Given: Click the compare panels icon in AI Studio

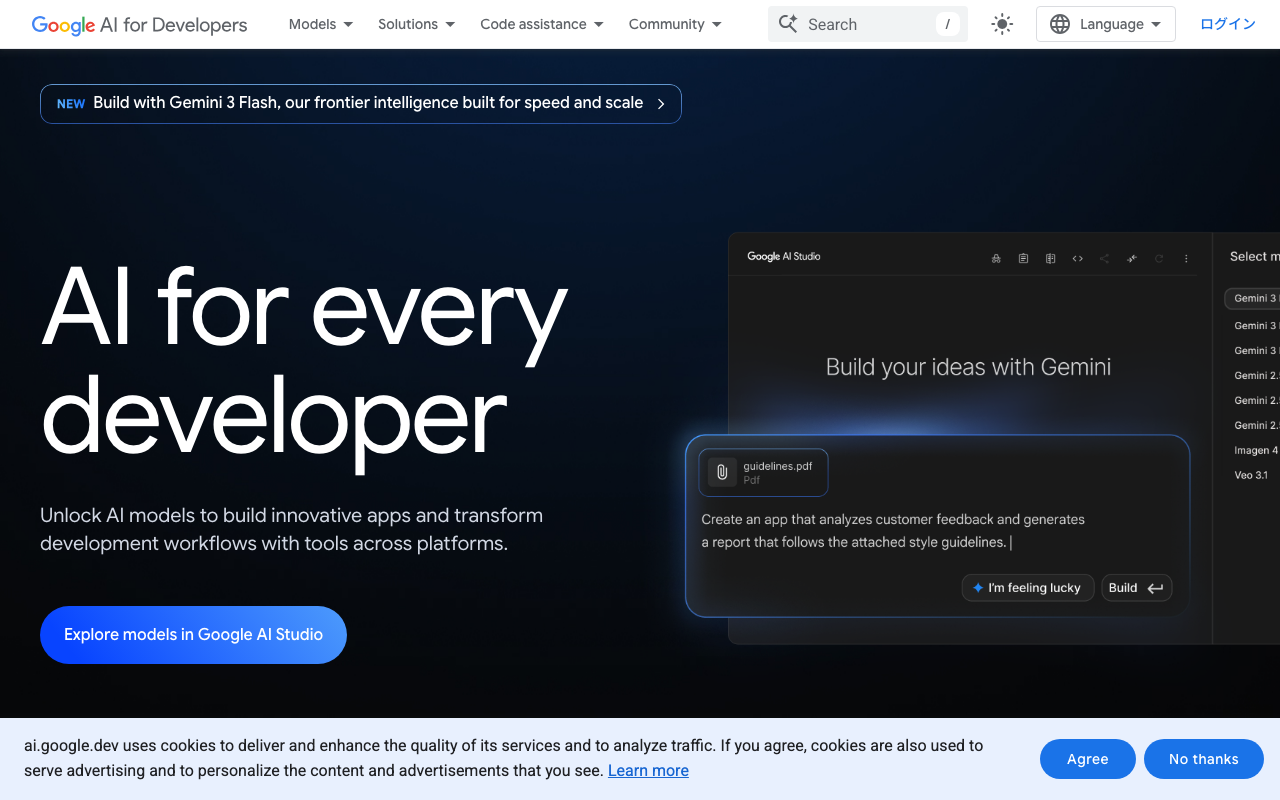Looking at the screenshot, I should pyautogui.click(x=1050, y=258).
